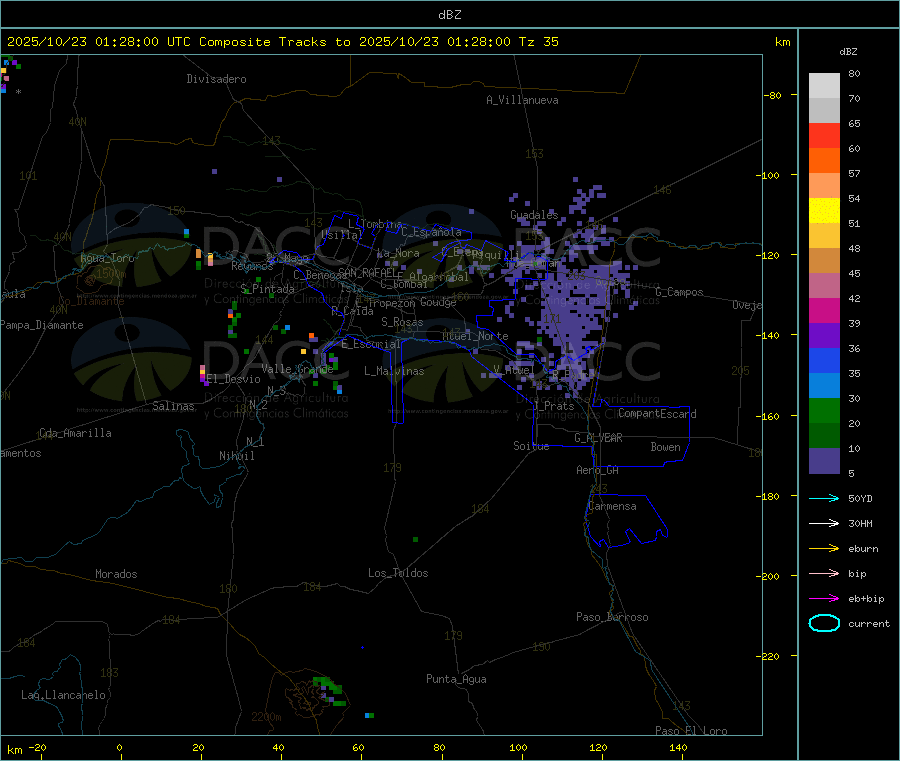Image resolution: width=900 pixels, height=761 pixels.
Task: Select the 80 dBZ light gray swatch
Action: [824, 86]
